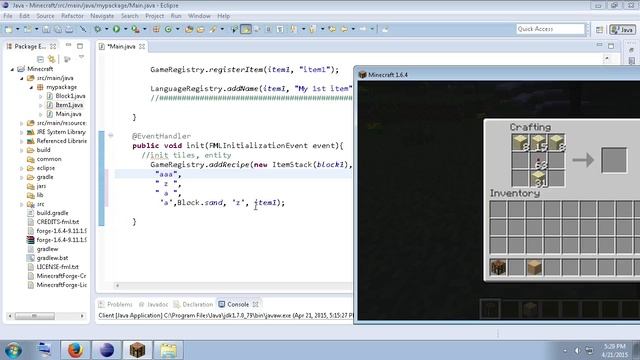
Task: Click the New Java Class icon
Action: pos(168,29)
